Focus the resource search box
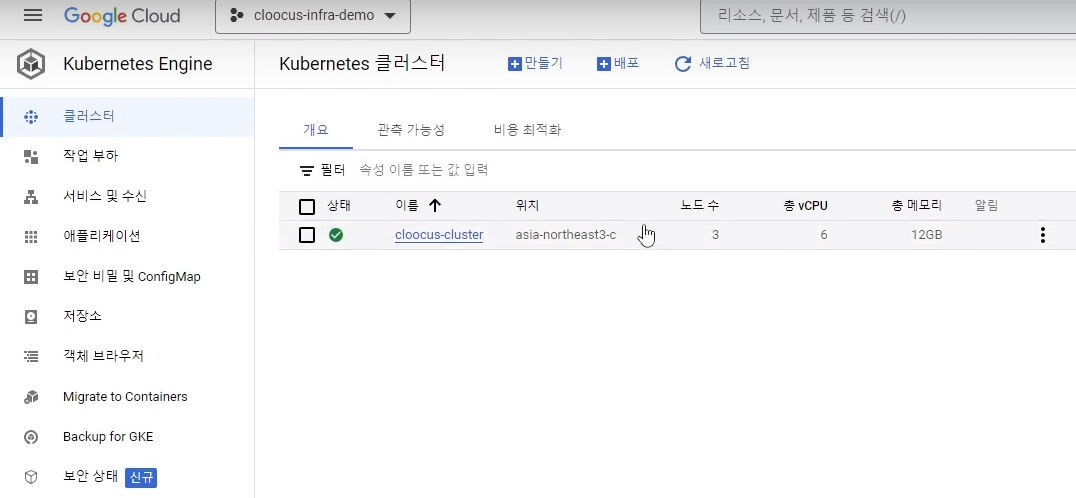This screenshot has width=1076, height=498. click(888, 16)
